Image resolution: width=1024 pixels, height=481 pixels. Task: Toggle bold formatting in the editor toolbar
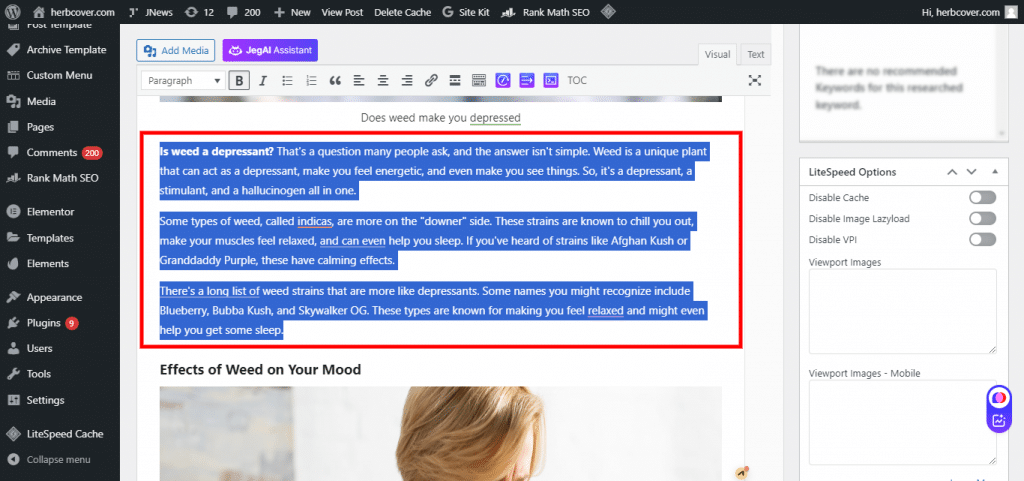[240, 81]
